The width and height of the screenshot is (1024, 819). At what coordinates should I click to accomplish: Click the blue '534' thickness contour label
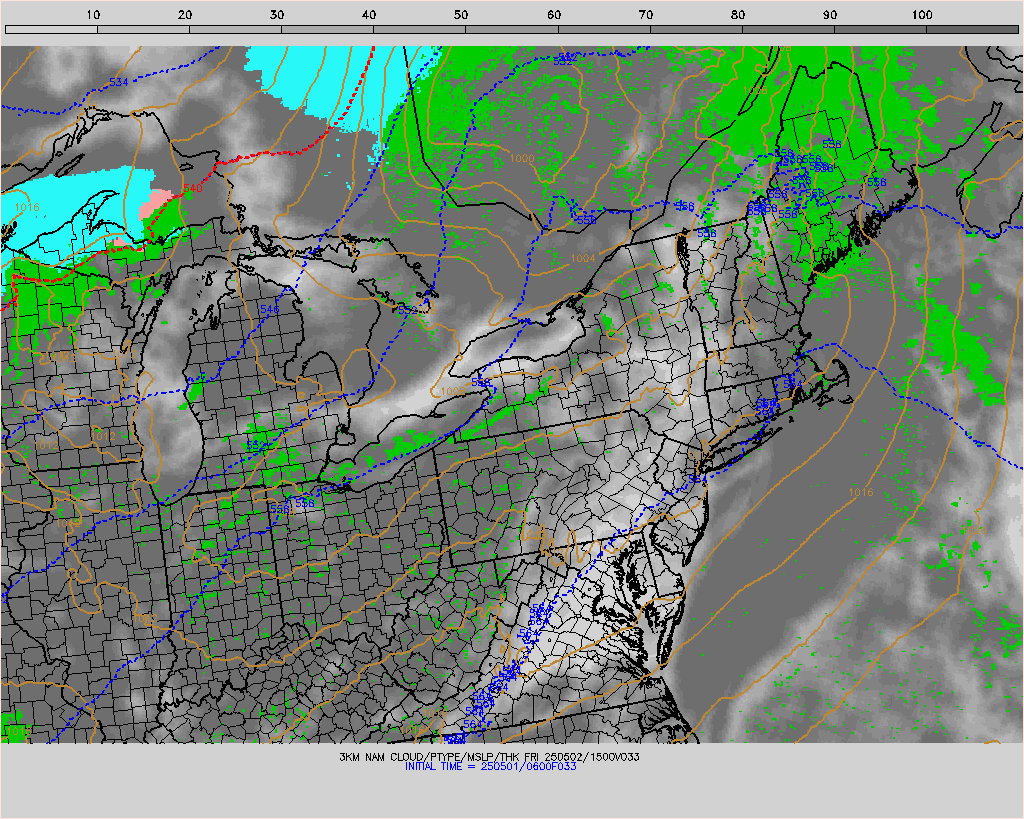(x=119, y=82)
